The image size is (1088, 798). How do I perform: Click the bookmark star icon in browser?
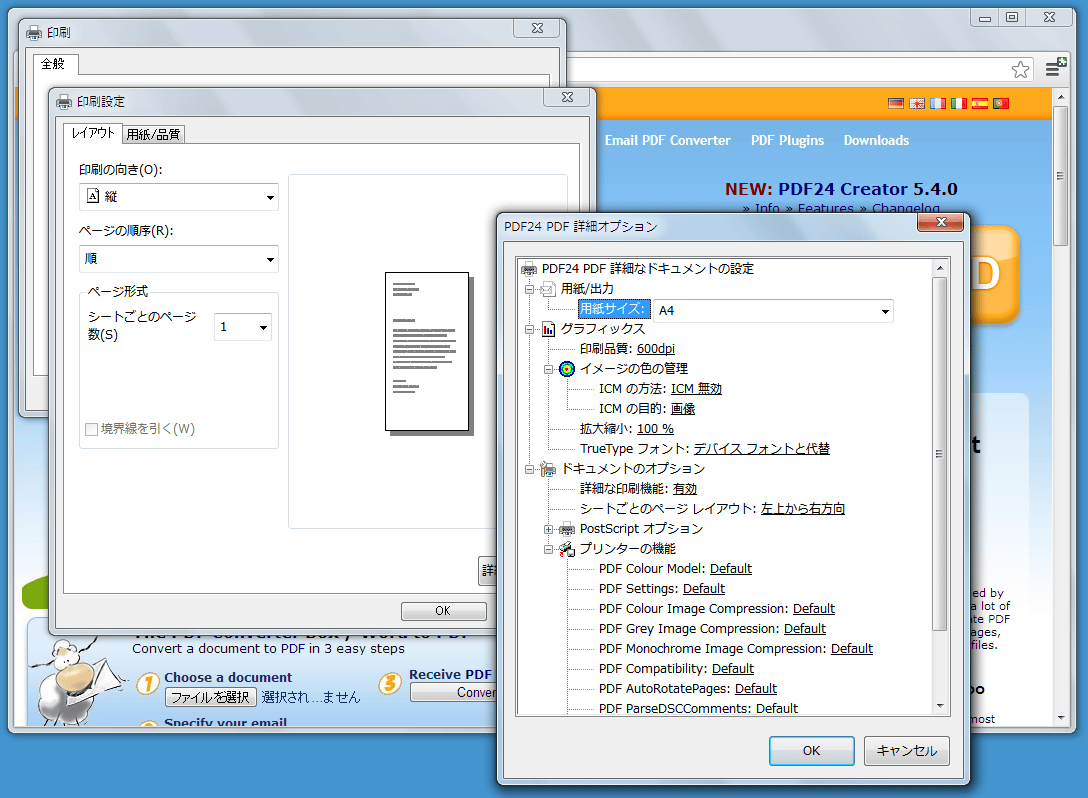[x=1020, y=69]
